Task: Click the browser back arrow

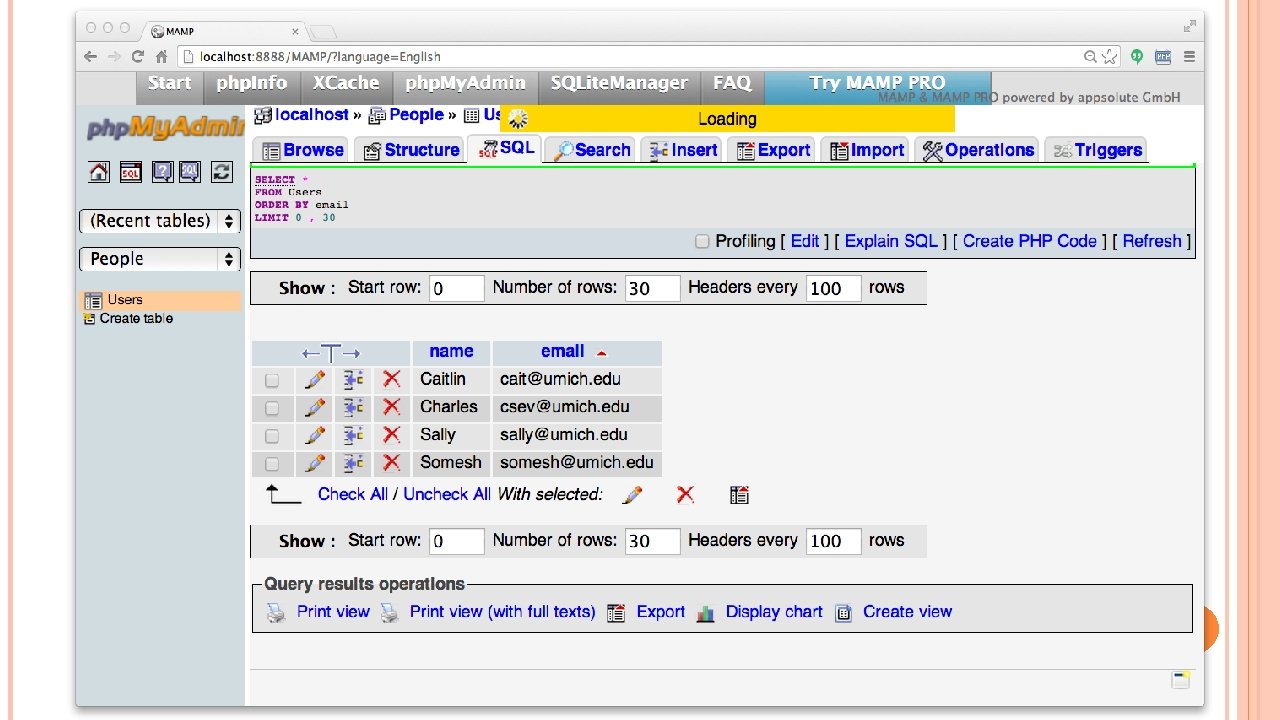Action: (91, 57)
